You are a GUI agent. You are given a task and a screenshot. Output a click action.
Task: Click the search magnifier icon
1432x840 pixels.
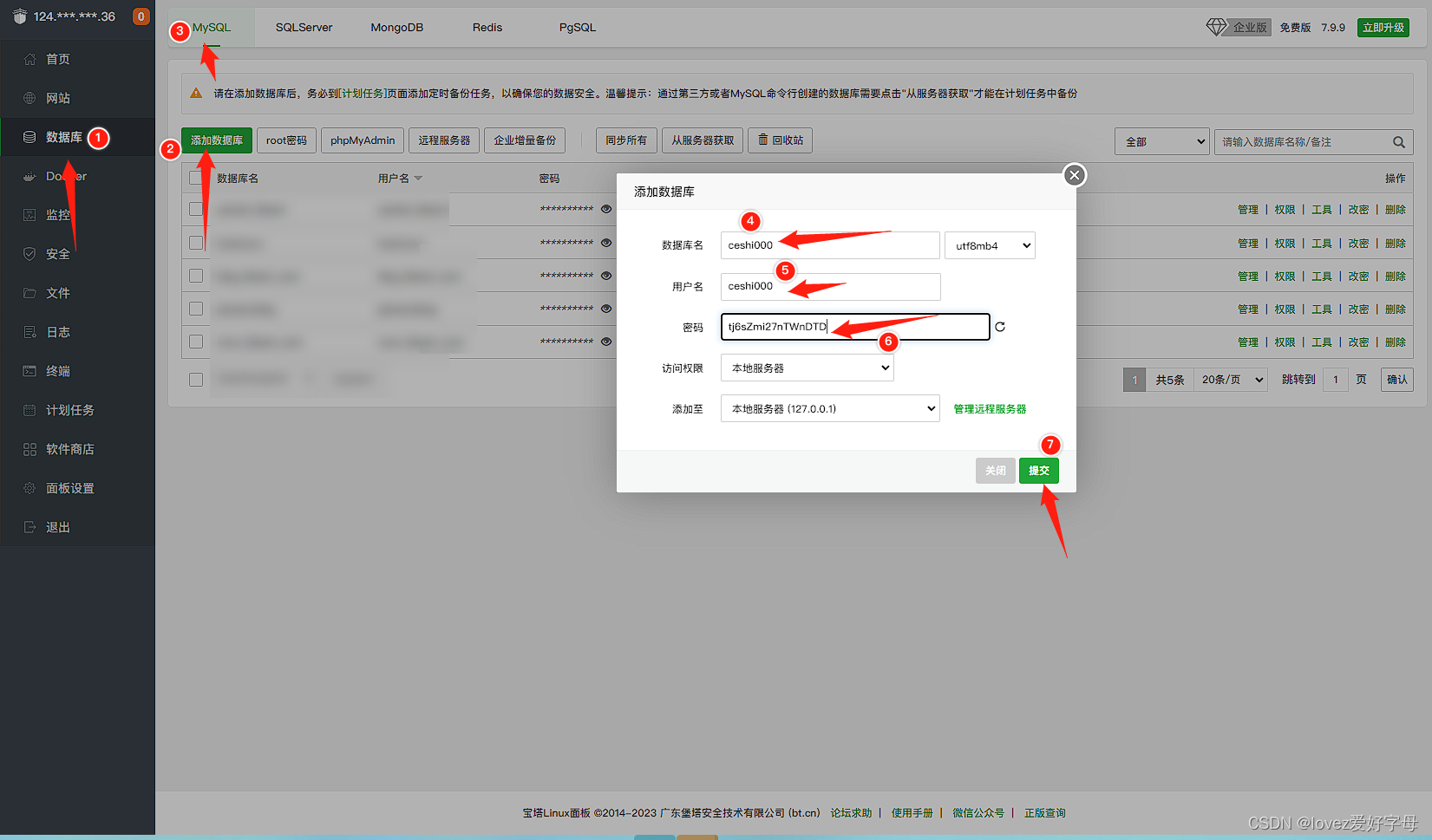click(x=1398, y=142)
